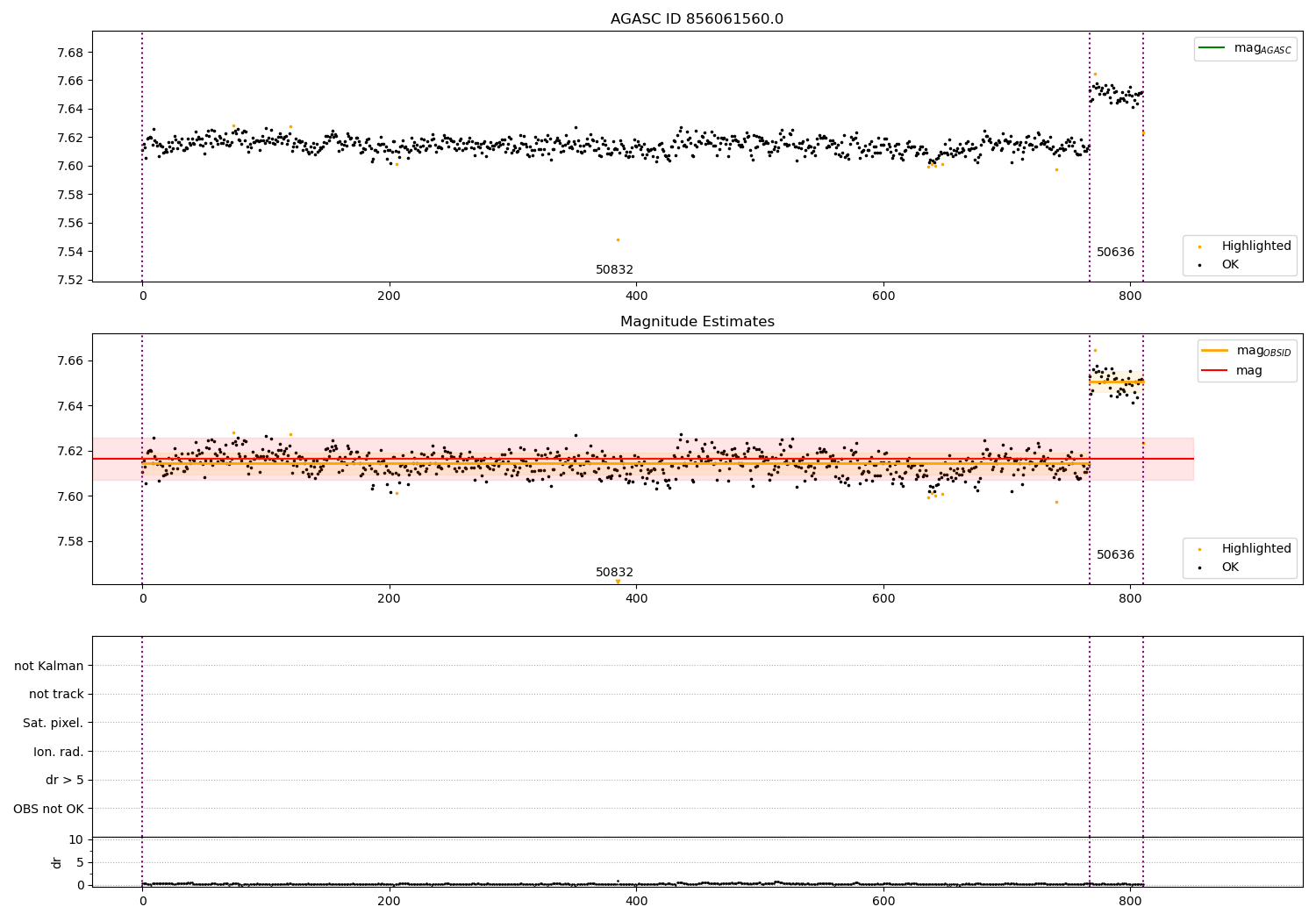
Task: Click label "50832" in Magnitude Estimates plot
Action: pos(614,572)
